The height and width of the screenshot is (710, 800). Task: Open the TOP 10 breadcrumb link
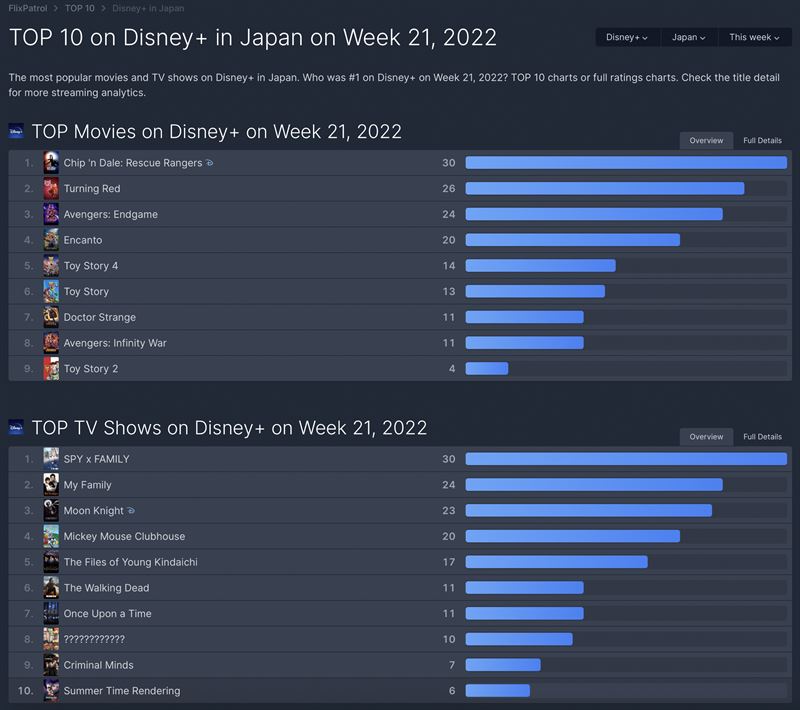(x=82, y=8)
